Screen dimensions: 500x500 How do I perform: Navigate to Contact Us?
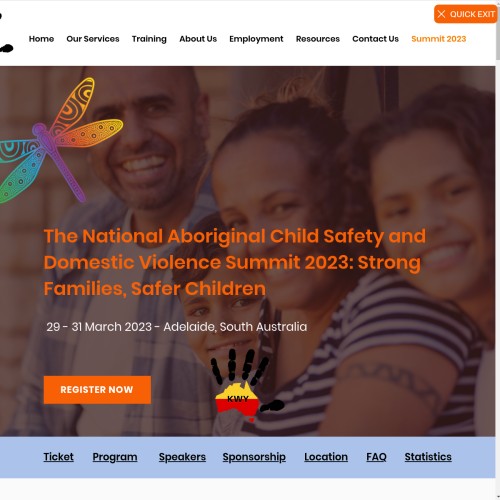pos(375,39)
